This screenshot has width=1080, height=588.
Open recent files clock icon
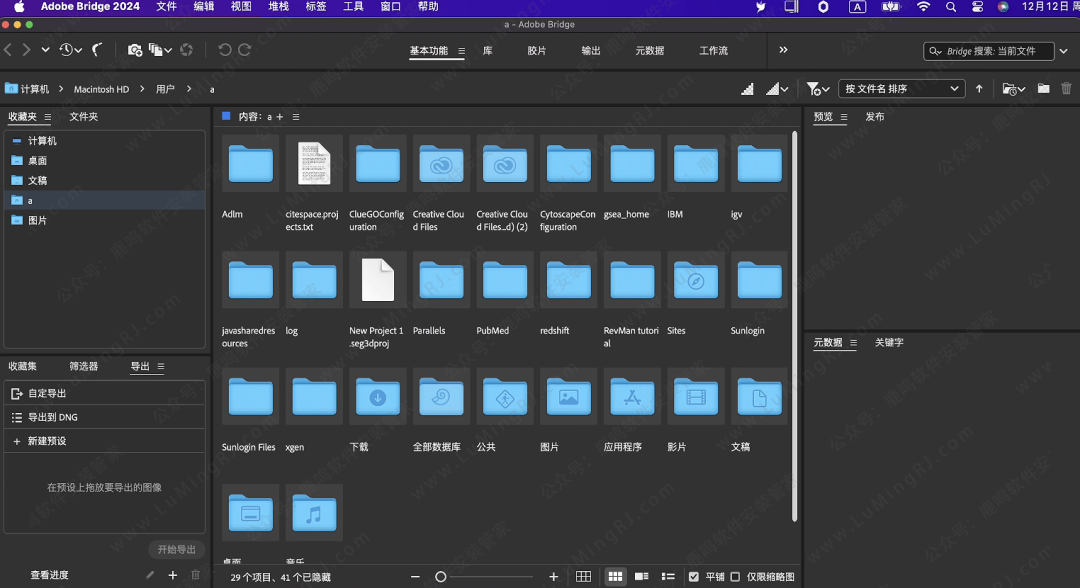[x=66, y=49]
